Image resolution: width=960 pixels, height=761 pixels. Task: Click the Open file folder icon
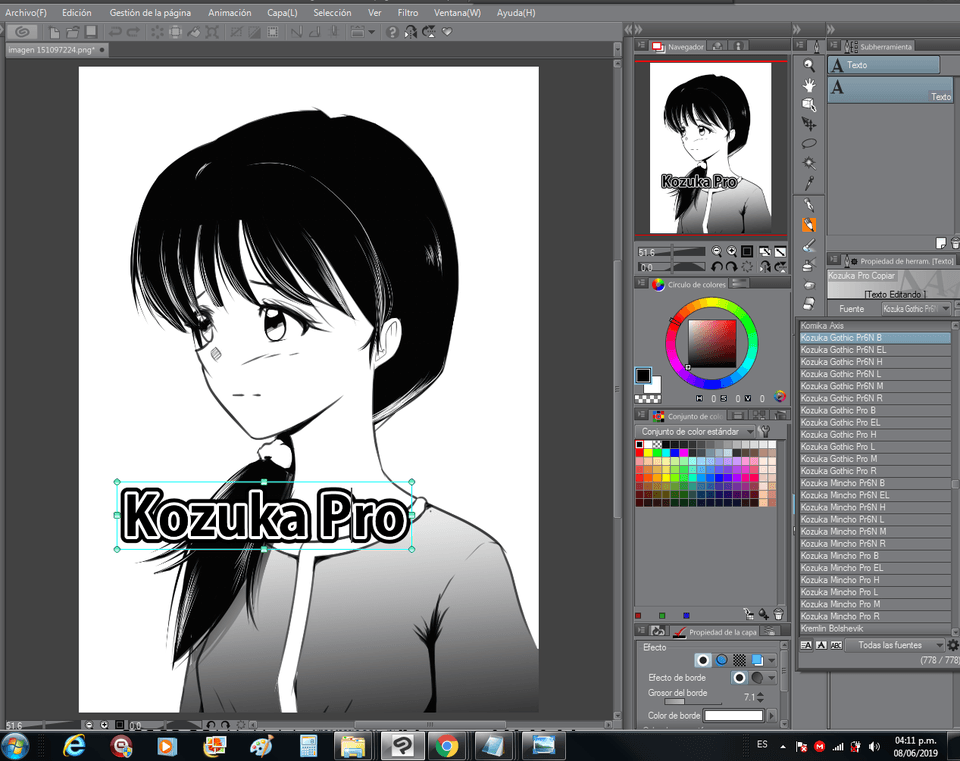pos(73,32)
